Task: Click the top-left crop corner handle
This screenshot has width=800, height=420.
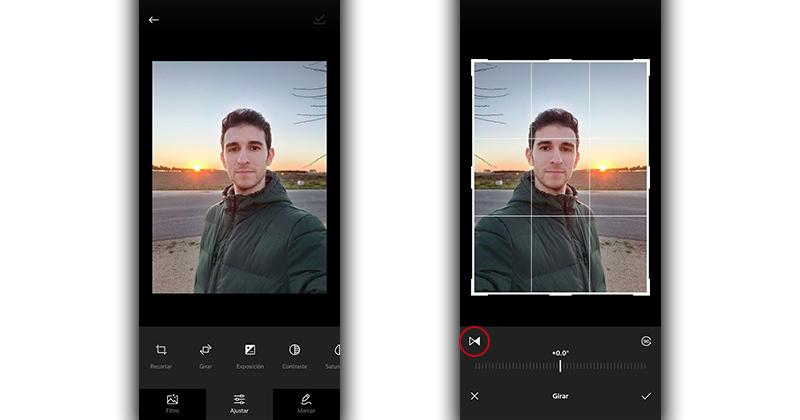Action: tap(475, 63)
